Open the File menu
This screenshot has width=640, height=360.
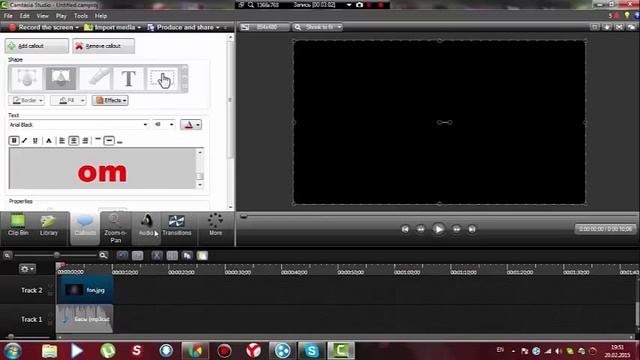[8, 16]
